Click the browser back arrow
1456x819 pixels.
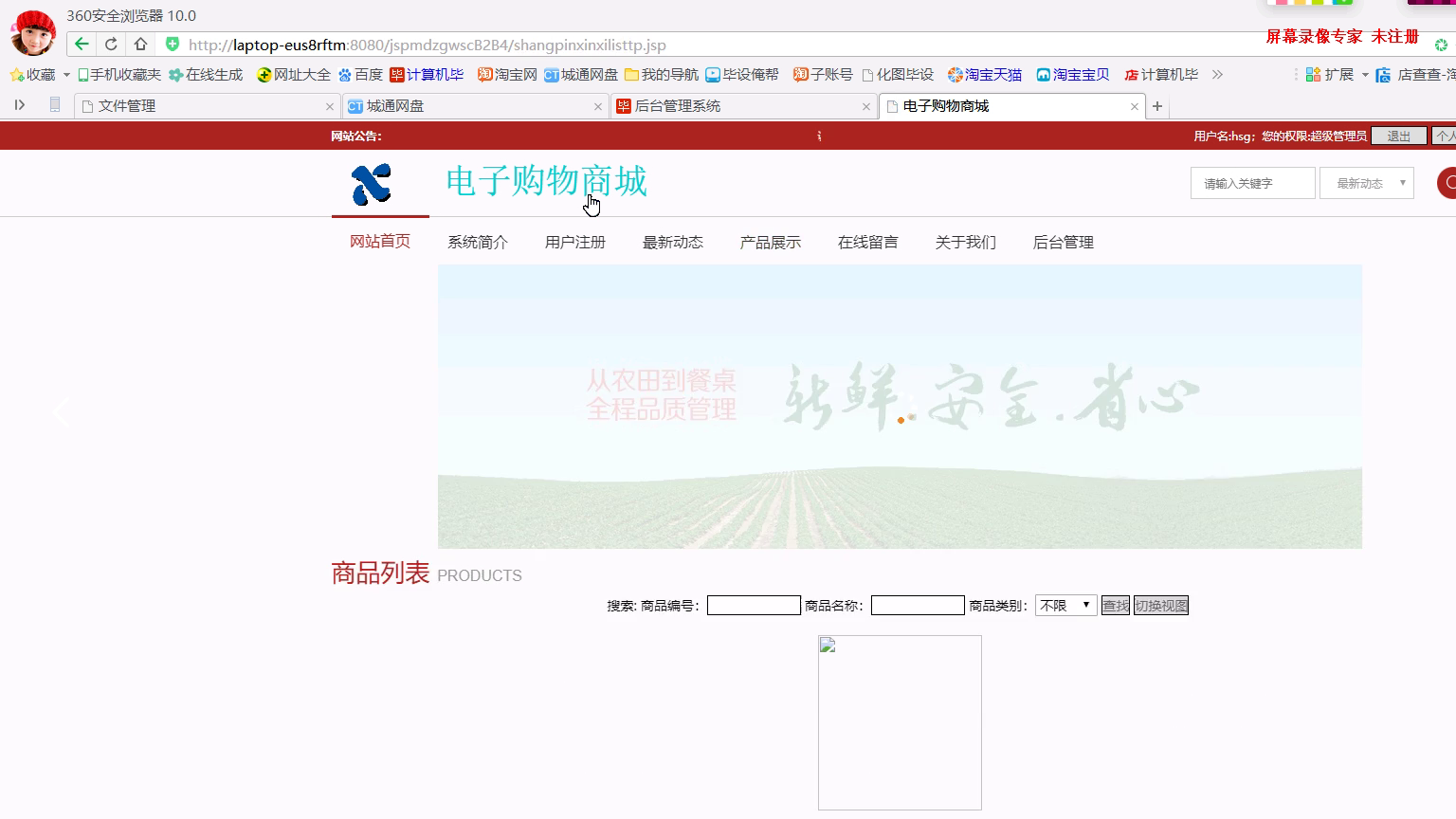82,44
